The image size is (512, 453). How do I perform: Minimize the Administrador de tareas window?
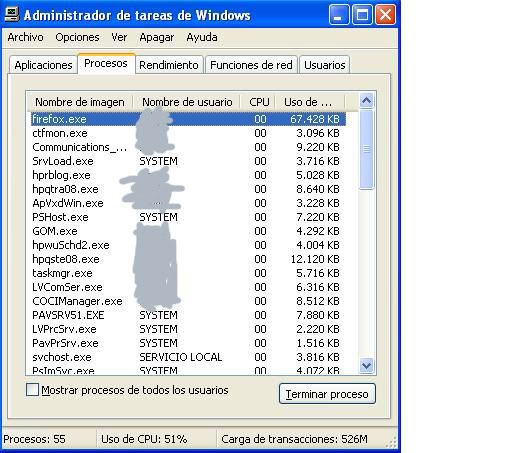[x=339, y=14]
